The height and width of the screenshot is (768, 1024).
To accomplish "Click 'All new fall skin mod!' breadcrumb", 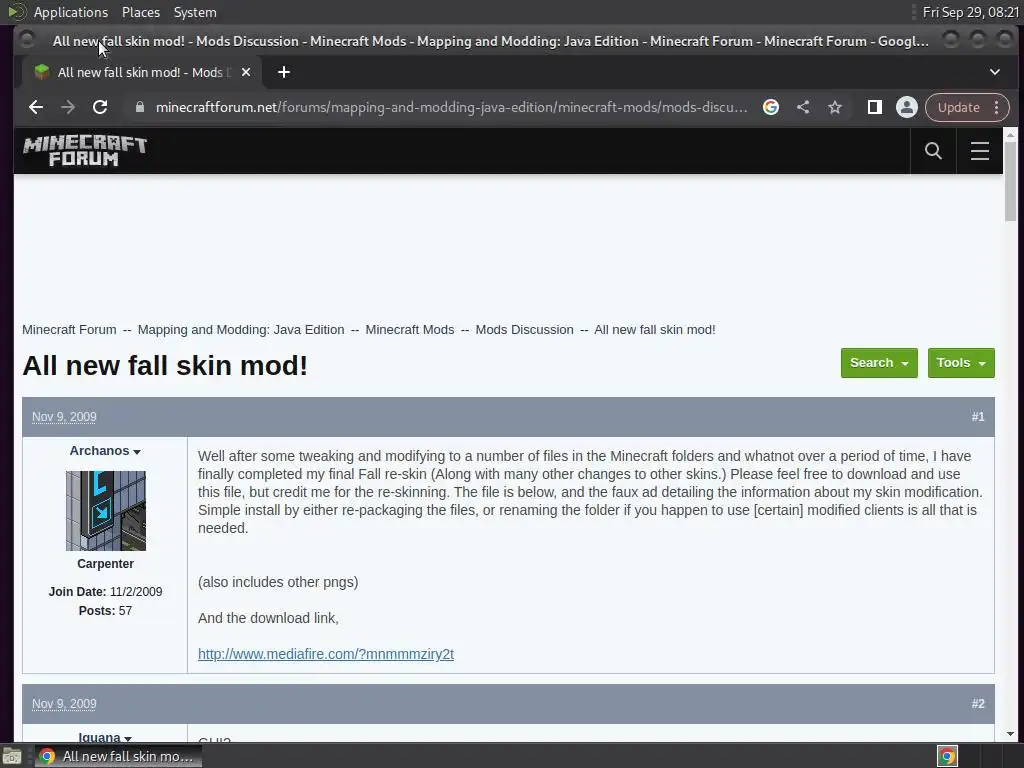I will click(x=655, y=330).
